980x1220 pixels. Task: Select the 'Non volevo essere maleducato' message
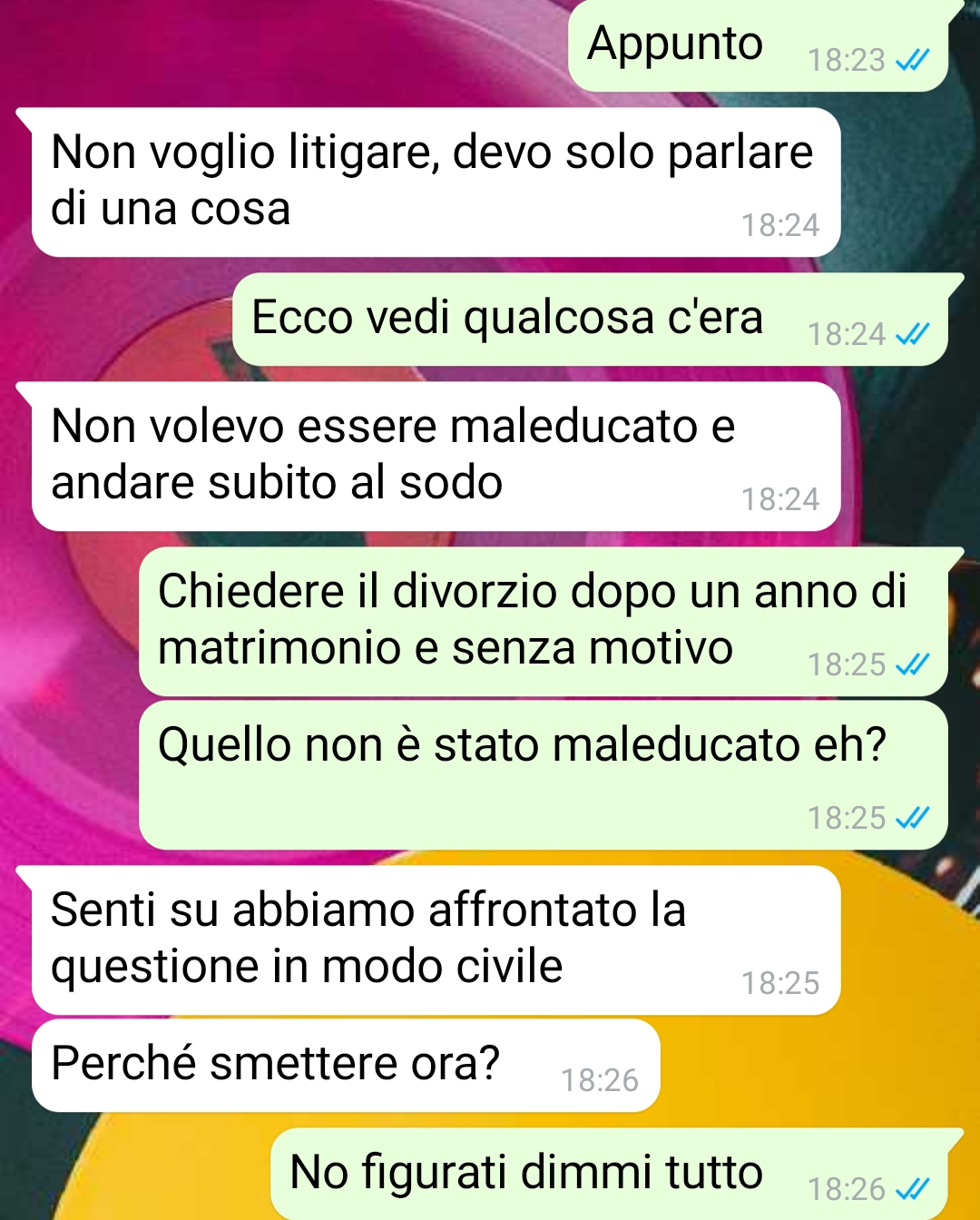point(436,456)
